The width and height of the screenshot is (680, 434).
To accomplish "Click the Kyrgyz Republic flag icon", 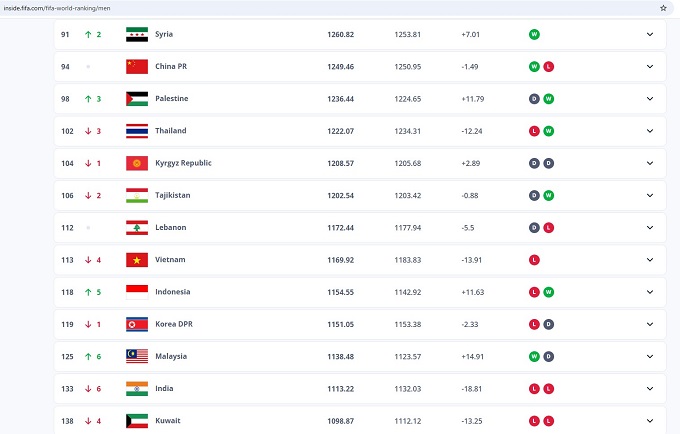I will (137, 163).
